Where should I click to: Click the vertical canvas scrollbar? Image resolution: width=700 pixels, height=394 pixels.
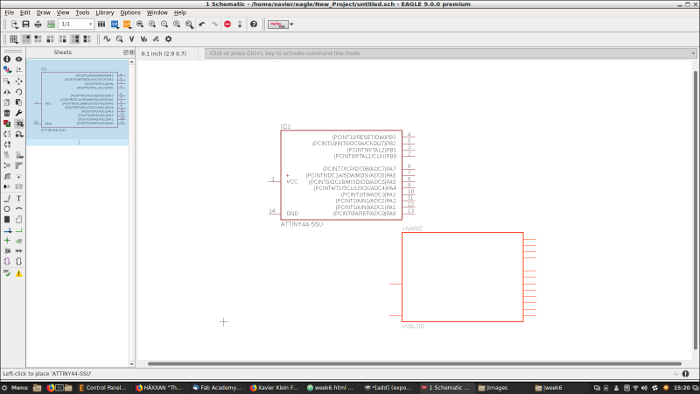[x=695, y=210]
